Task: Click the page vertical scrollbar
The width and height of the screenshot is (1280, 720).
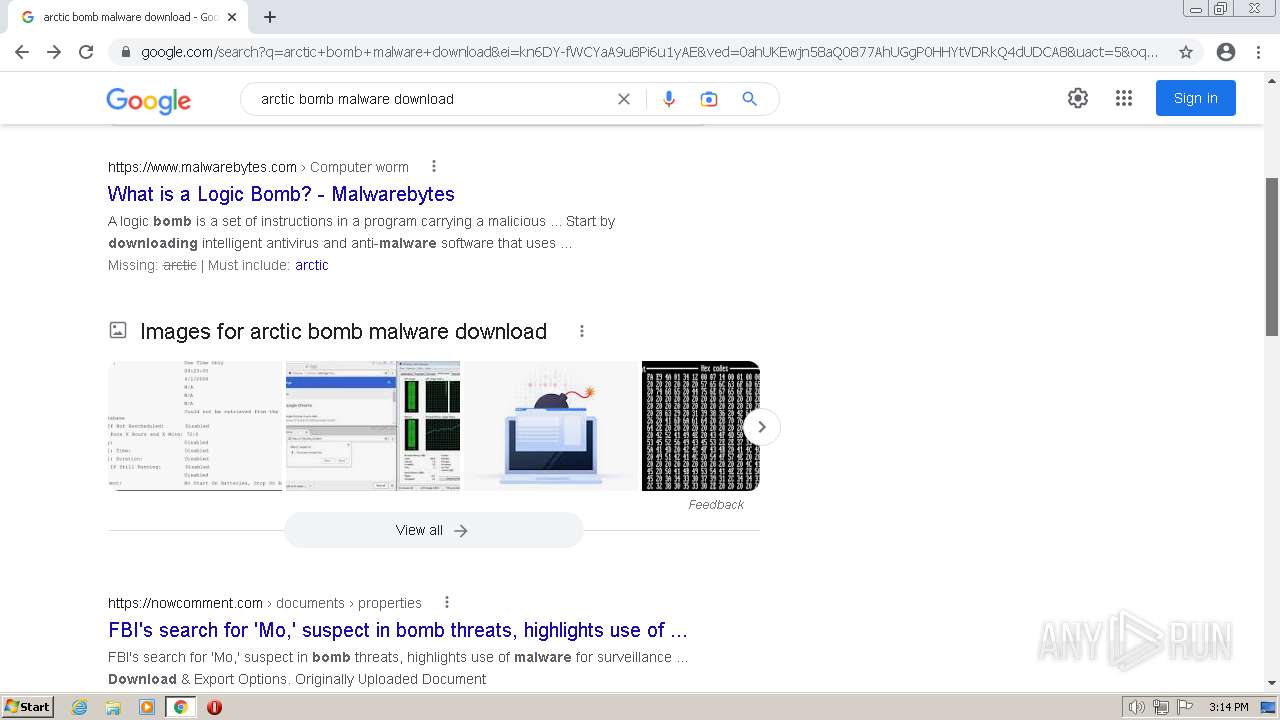Action: click(x=1272, y=257)
